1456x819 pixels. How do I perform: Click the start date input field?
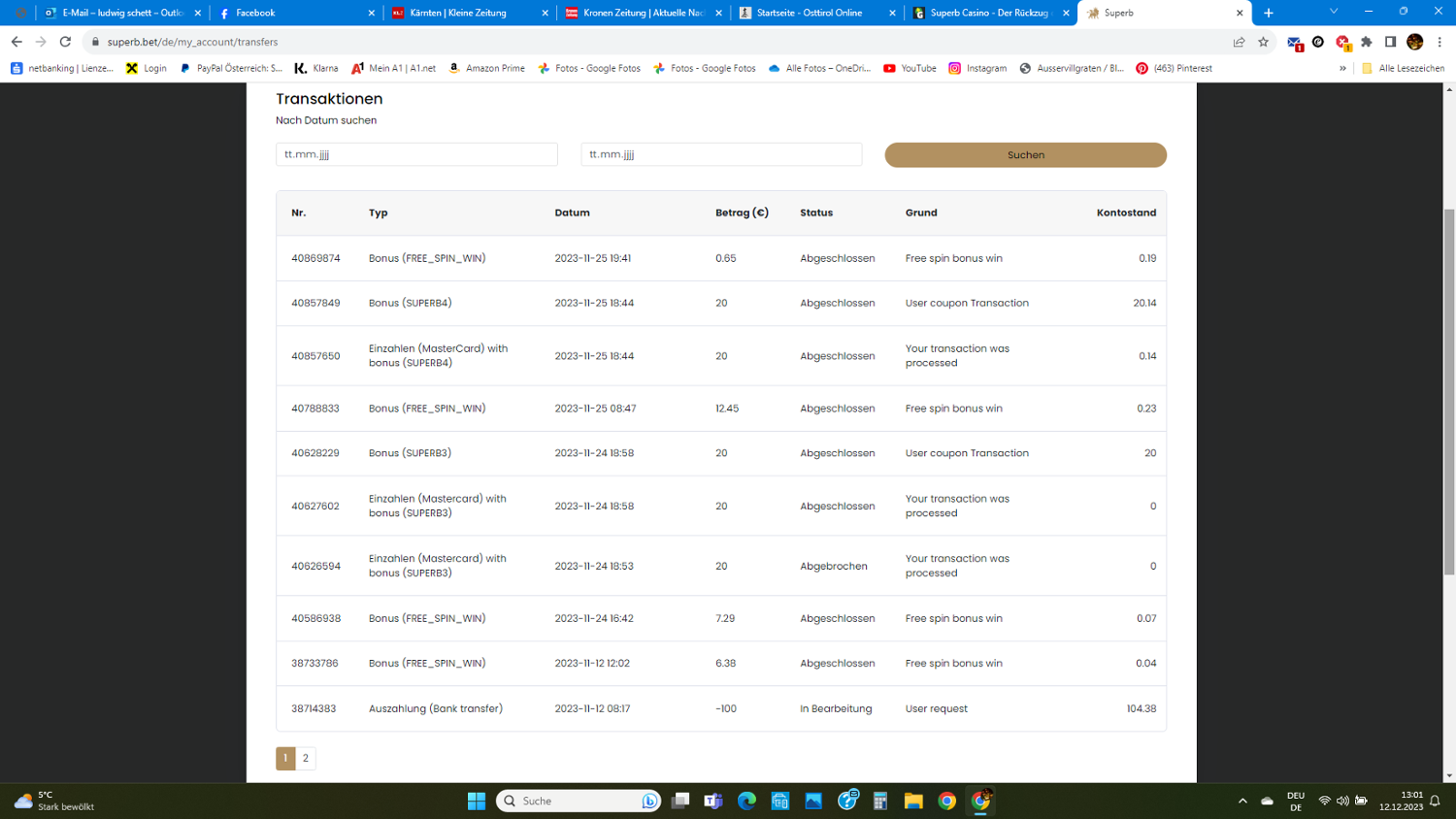pos(416,154)
